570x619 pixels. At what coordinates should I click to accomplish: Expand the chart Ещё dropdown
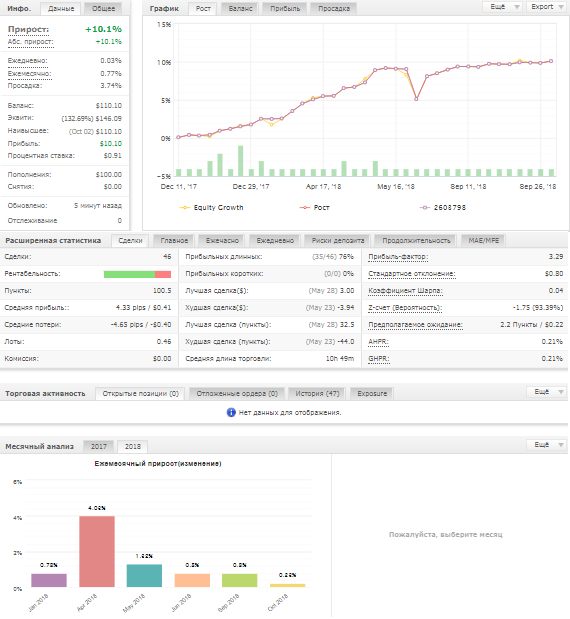(502, 7)
